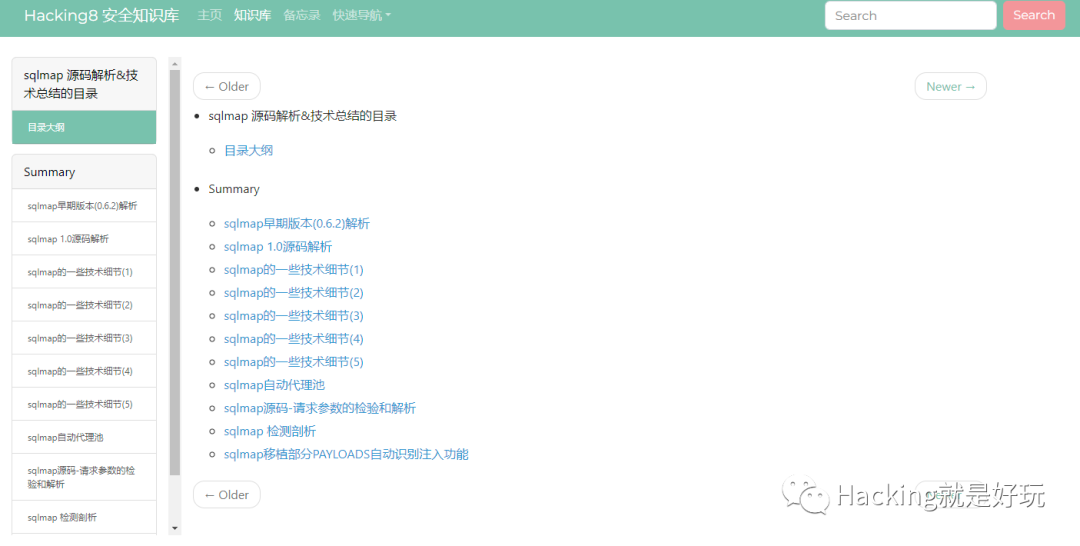Open link sqlmap的一些技术细节(3) in main list
Image resolution: width=1080 pixels, height=546 pixels.
293,315
